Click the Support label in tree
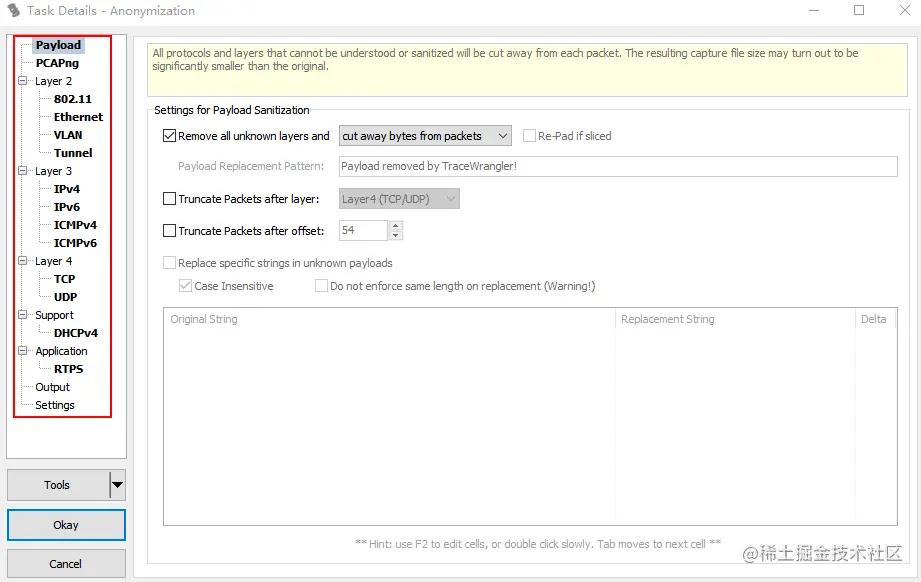921x582 pixels. tap(55, 315)
